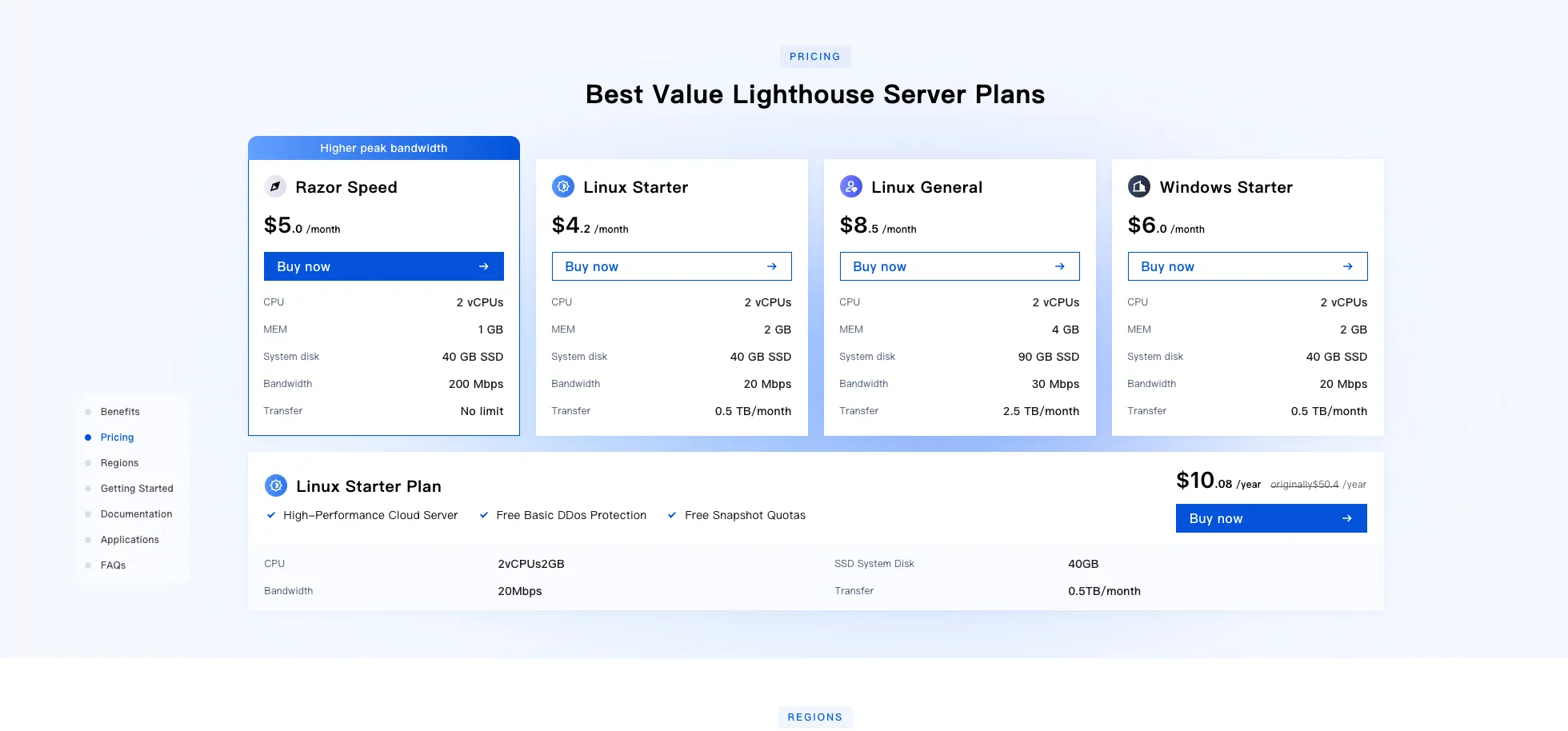The width and height of the screenshot is (1568, 731).
Task: Go to Benefits in side navigation
Action: pyautogui.click(x=120, y=412)
